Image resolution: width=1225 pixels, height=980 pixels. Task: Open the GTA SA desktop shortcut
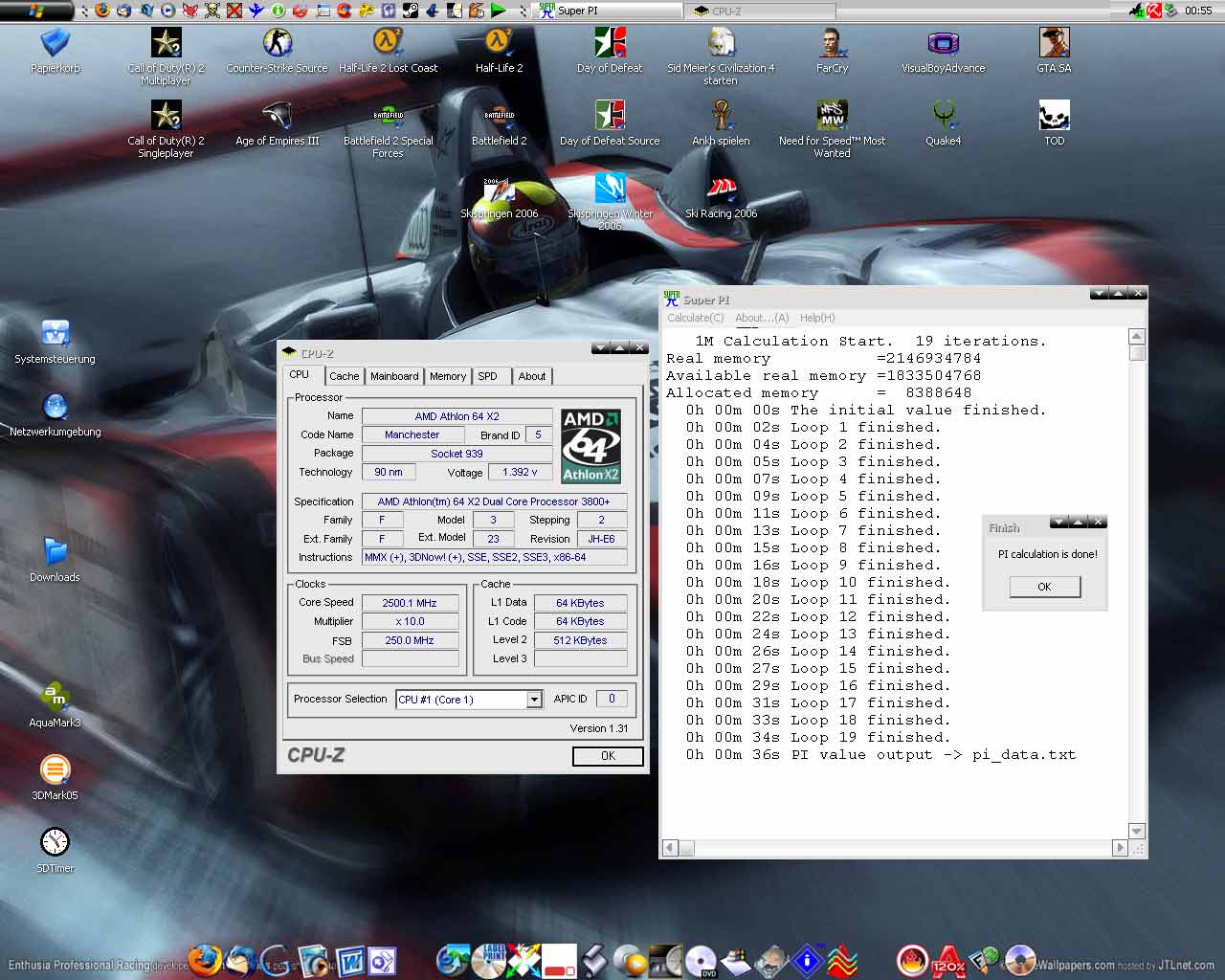[x=1054, y=44]
